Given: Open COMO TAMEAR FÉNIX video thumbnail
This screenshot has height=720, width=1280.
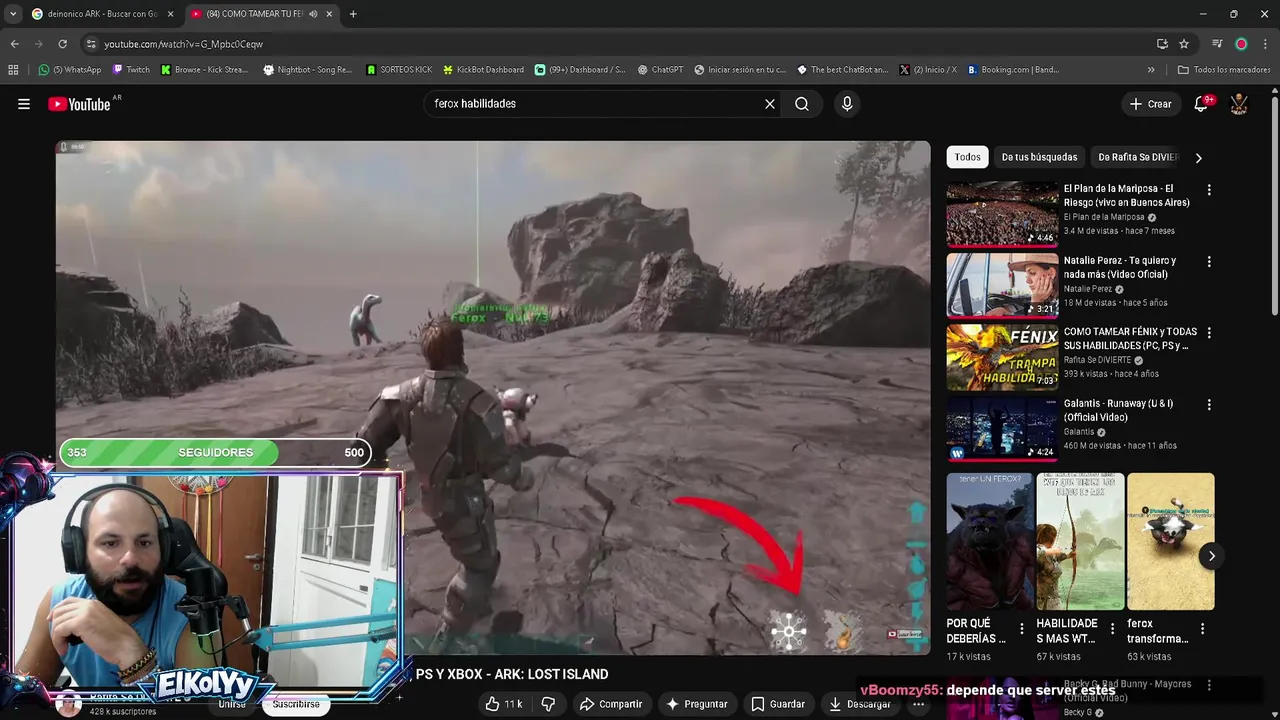Looking at the screenshot, I should point(1002,357).
